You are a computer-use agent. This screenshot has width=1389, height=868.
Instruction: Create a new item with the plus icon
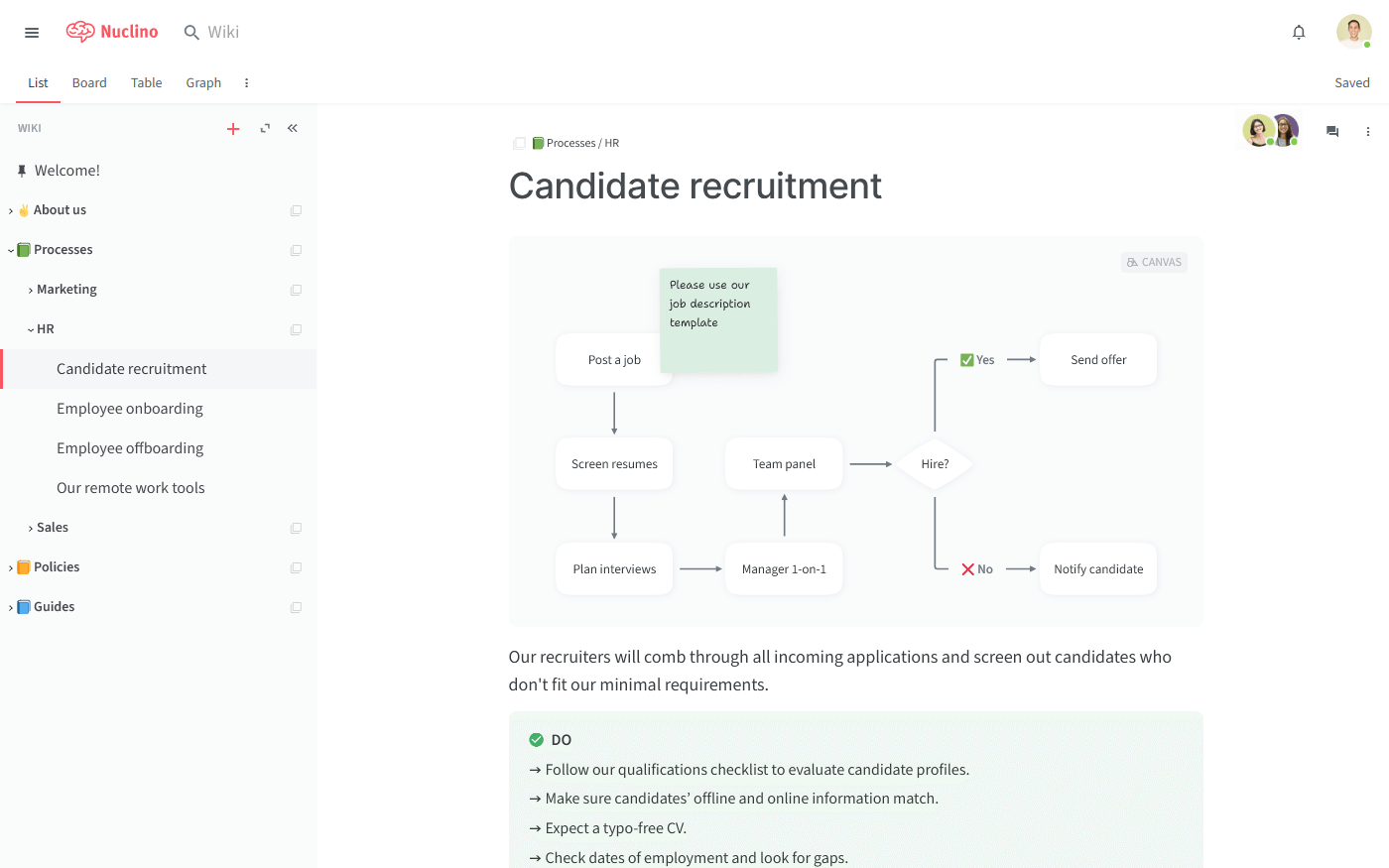pyautogui.click(x=233, y=128)
